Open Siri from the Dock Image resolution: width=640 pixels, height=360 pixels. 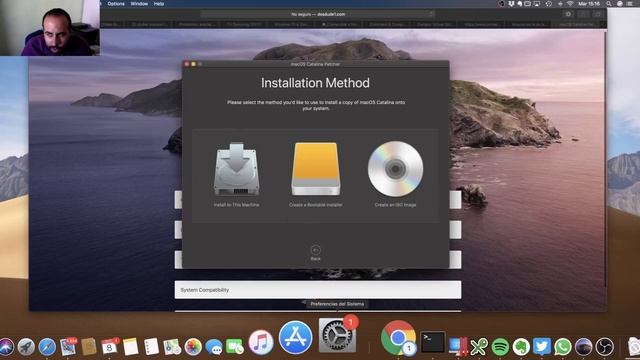pos(6,347)
